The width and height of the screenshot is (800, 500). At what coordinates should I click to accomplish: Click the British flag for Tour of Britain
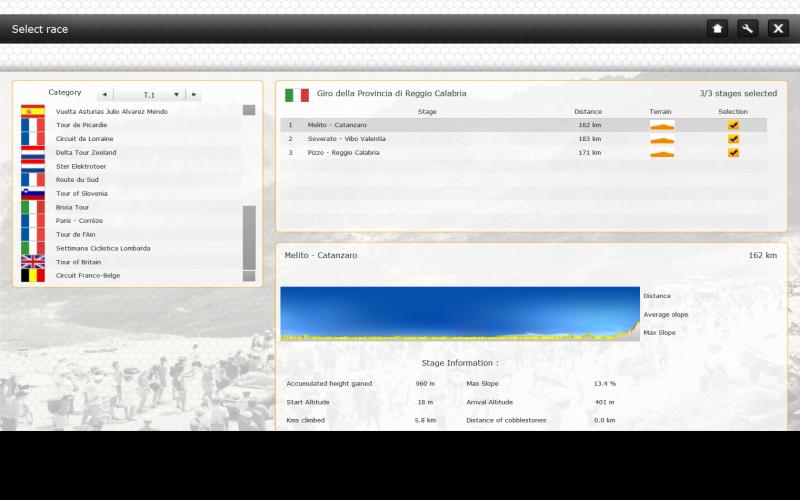[33, 262]
